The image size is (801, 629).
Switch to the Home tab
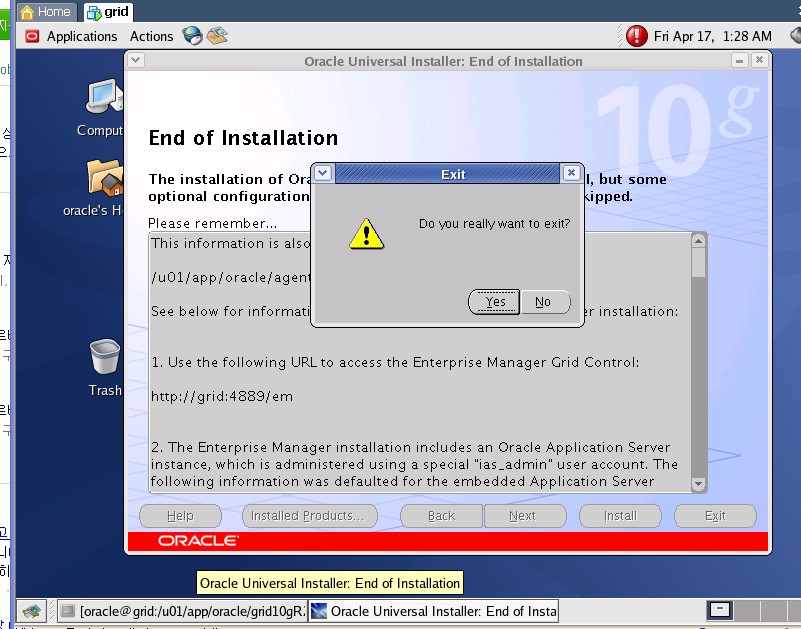[x=45, y=12]
